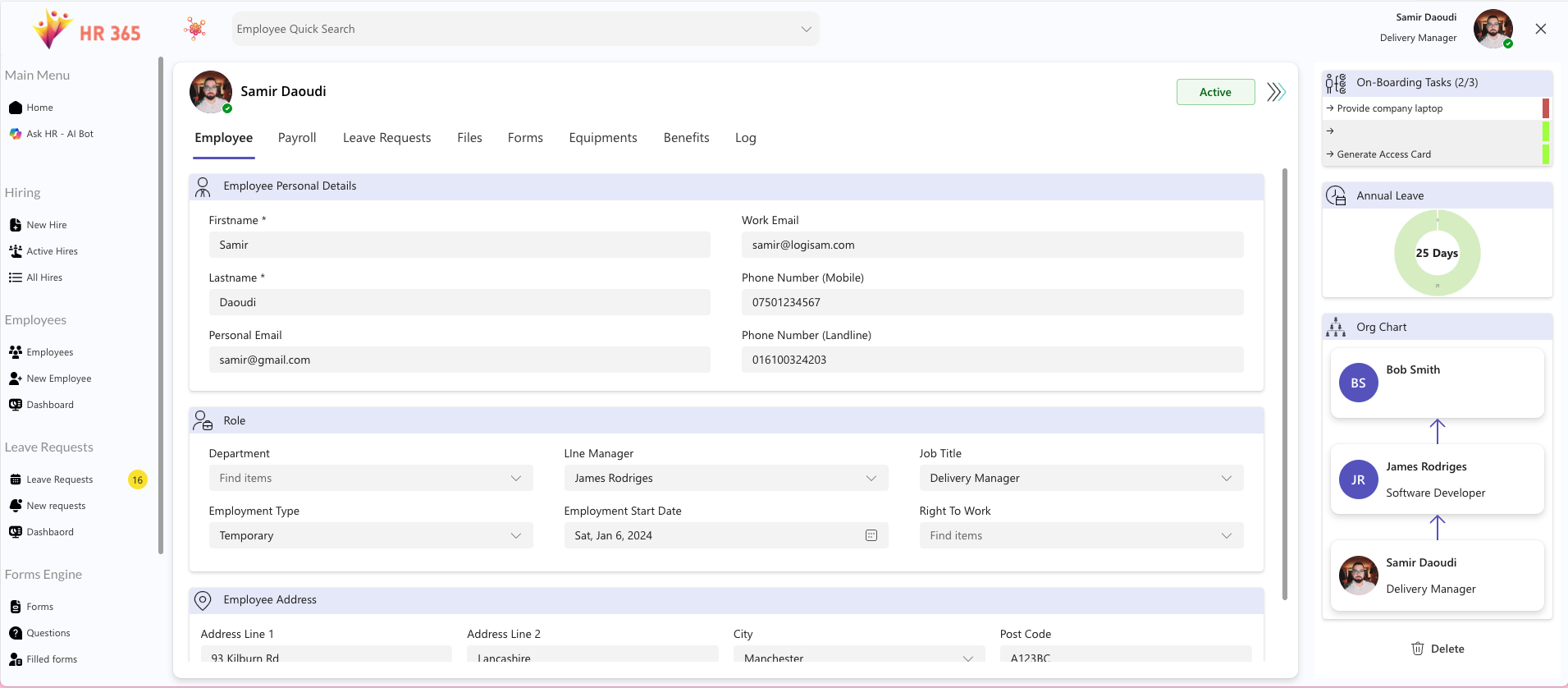Open the Right To Work dropdown
1568x688 pixels.
(1226, 535)
